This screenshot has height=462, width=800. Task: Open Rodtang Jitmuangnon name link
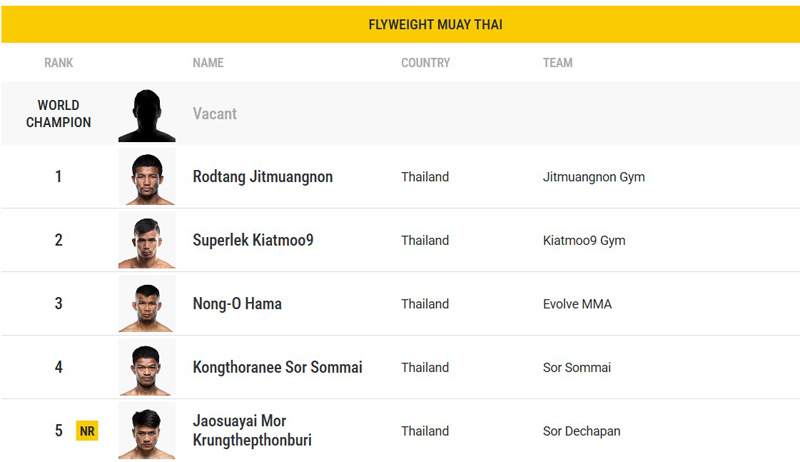coord(263,177)
